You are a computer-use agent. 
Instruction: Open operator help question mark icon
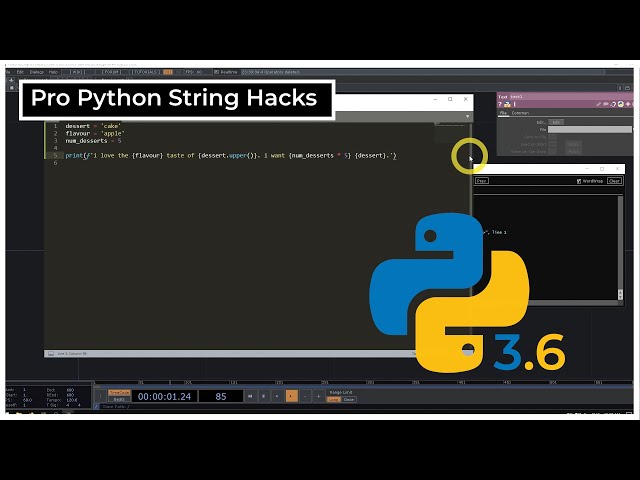coord(500,104)
